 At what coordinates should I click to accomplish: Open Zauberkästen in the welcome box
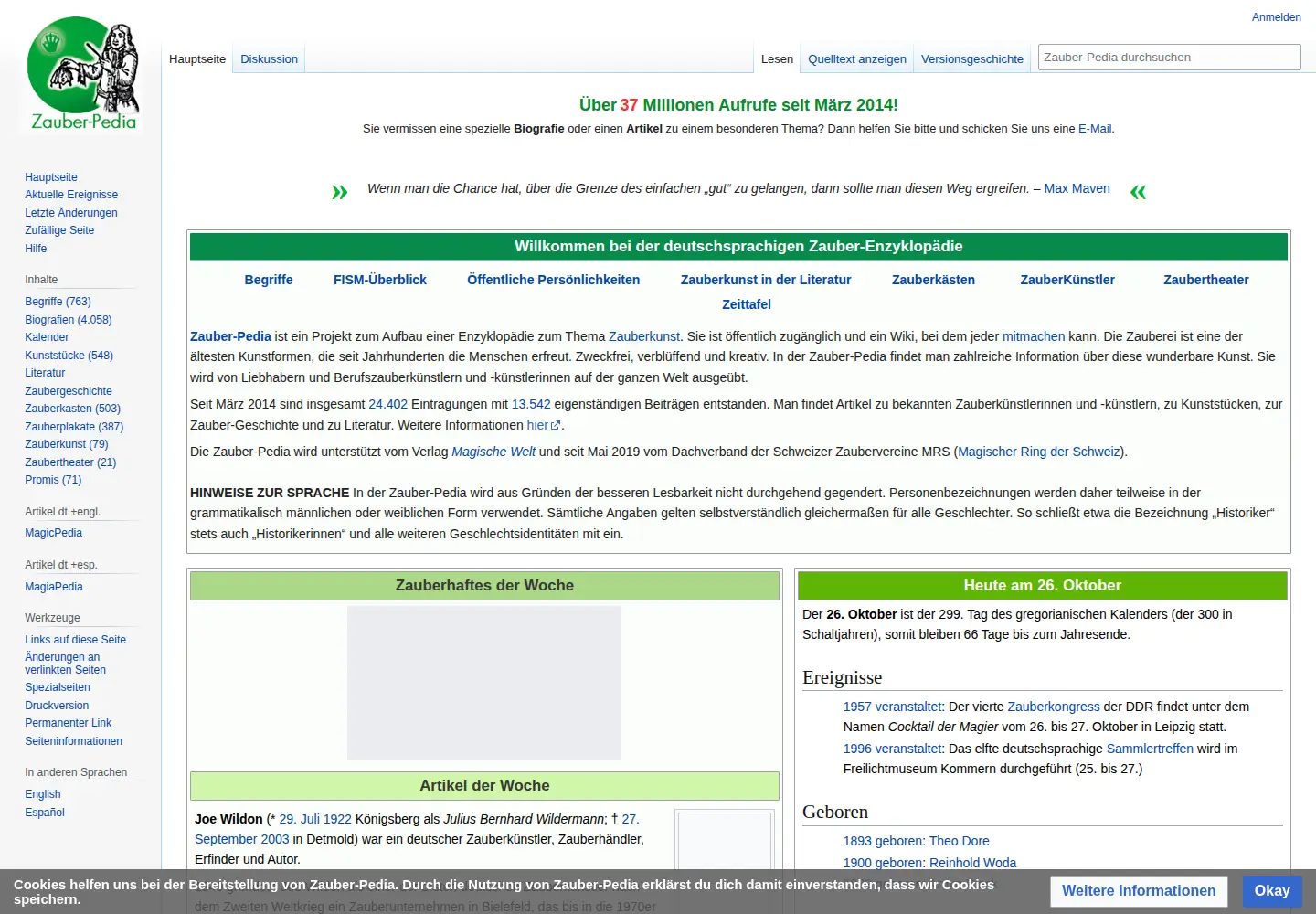pyautogui.click(x=933, y=280)
